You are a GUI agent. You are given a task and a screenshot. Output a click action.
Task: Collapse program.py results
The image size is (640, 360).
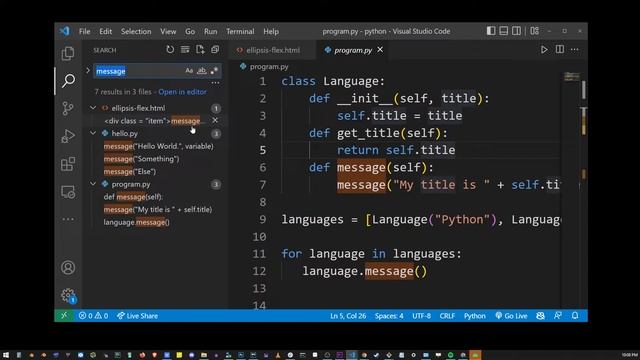(93, 184)
